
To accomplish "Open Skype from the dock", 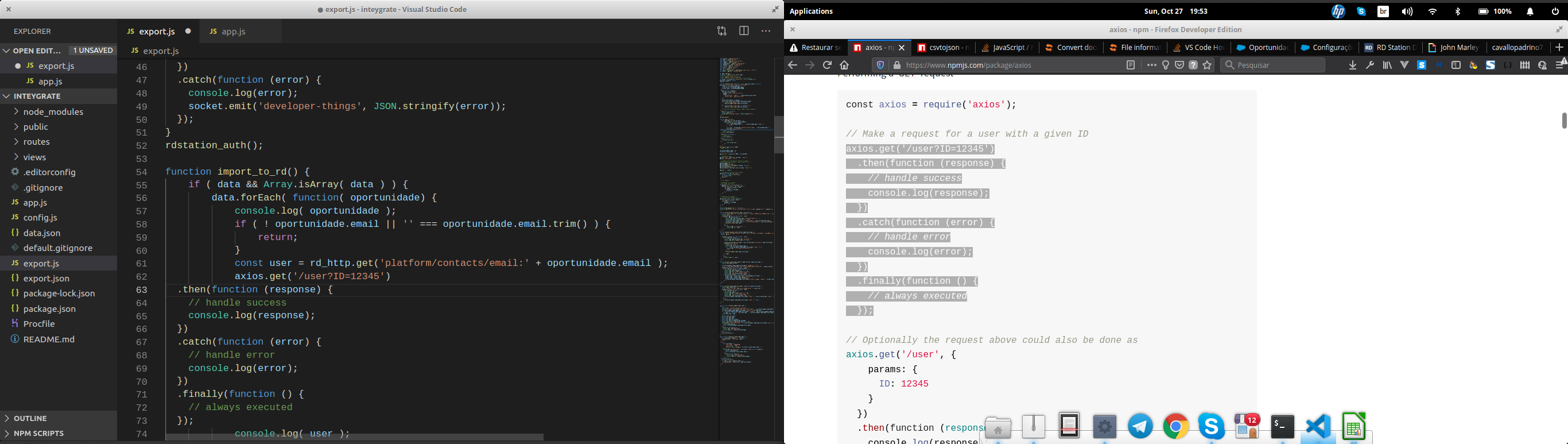I will click(x=1212, y=426).
